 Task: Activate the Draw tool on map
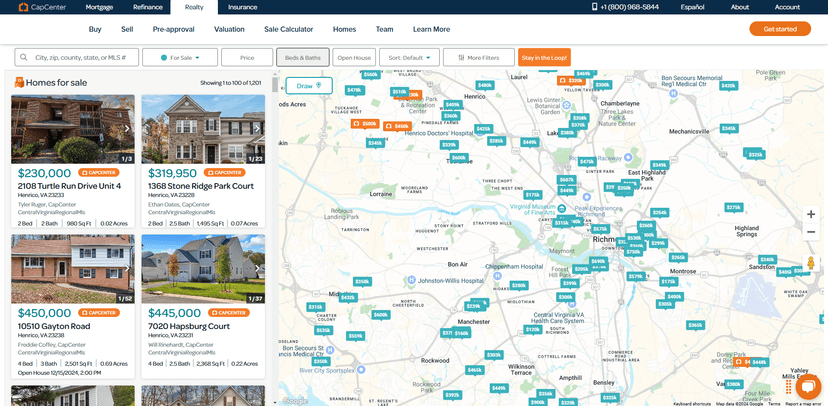pyautogui.click(x=309, y=86)
